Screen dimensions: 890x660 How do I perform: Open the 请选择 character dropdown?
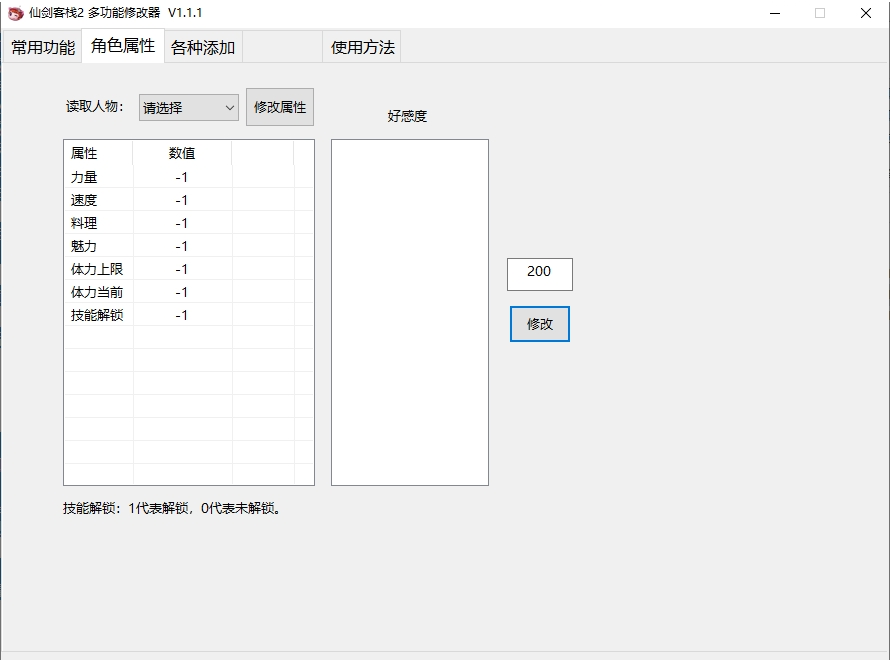coord(188,107)
